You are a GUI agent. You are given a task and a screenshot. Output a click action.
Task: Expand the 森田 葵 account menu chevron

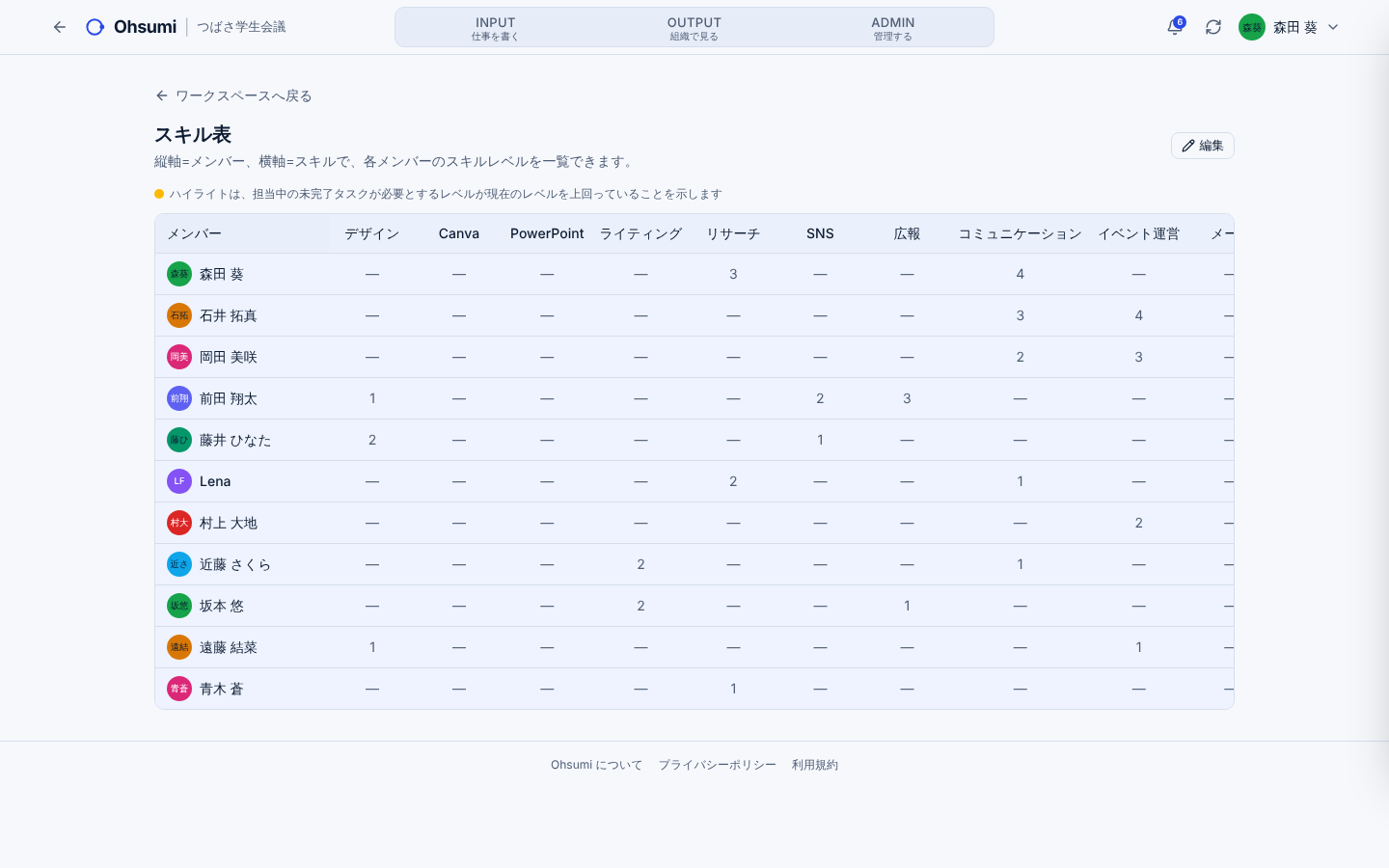1333,27
